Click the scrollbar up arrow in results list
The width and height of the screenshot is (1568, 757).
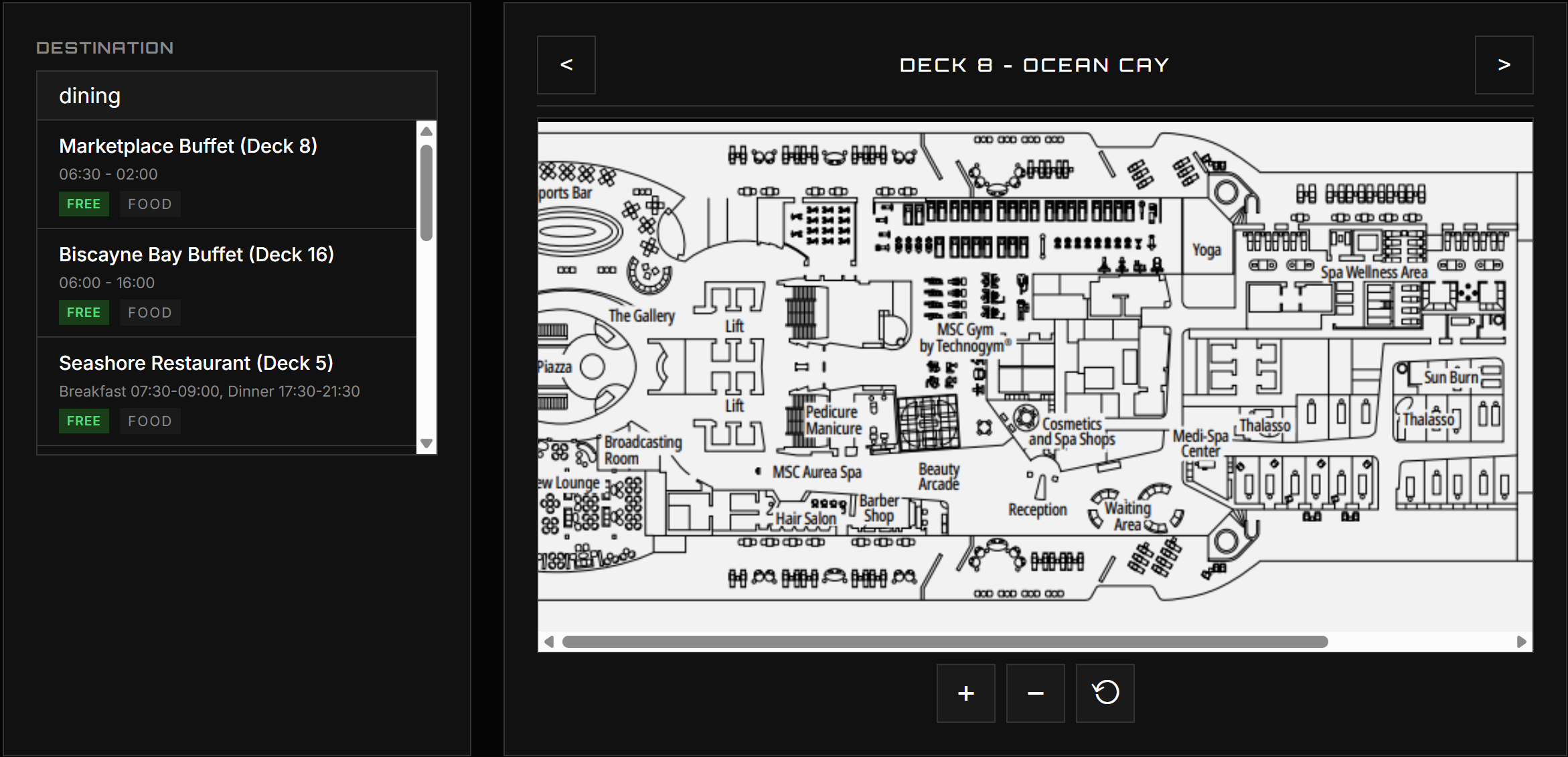[x=426, y=131]
